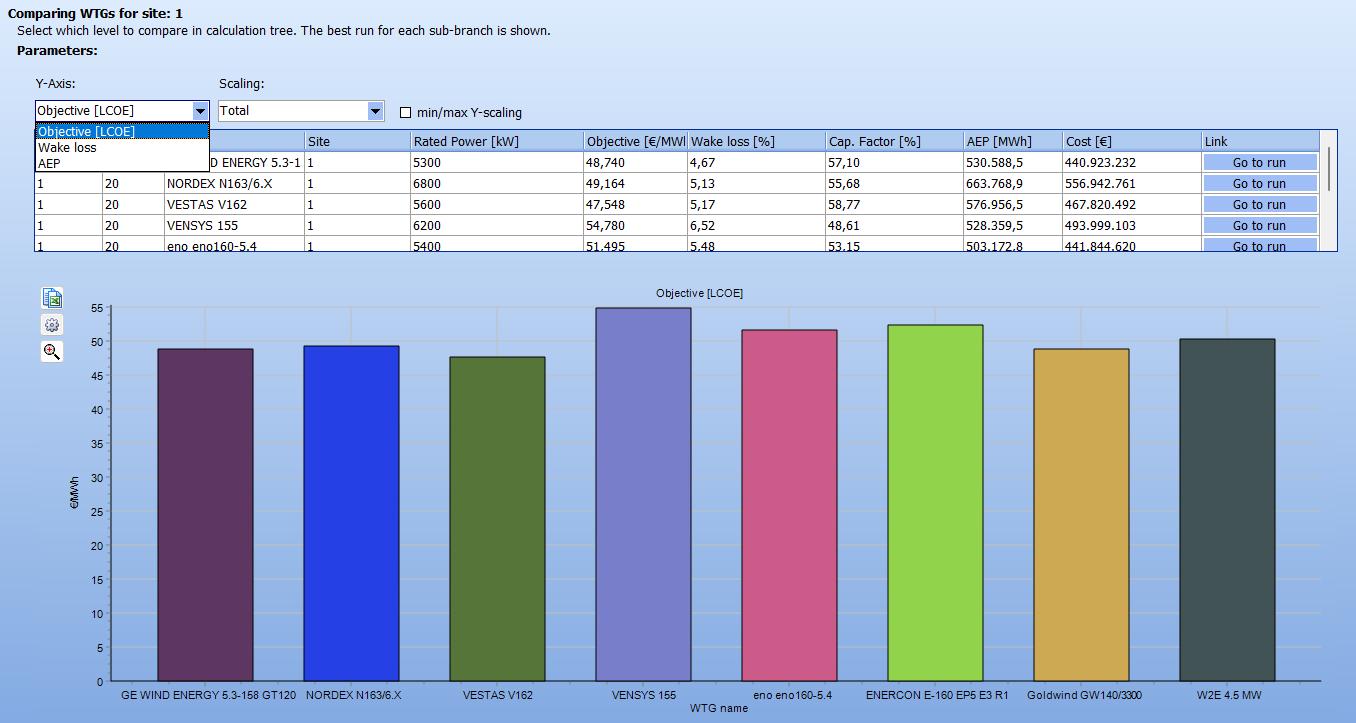Click the purple VENSYS 155 bar
Screen dimensions: 1356x723
[x=643, y=494]
